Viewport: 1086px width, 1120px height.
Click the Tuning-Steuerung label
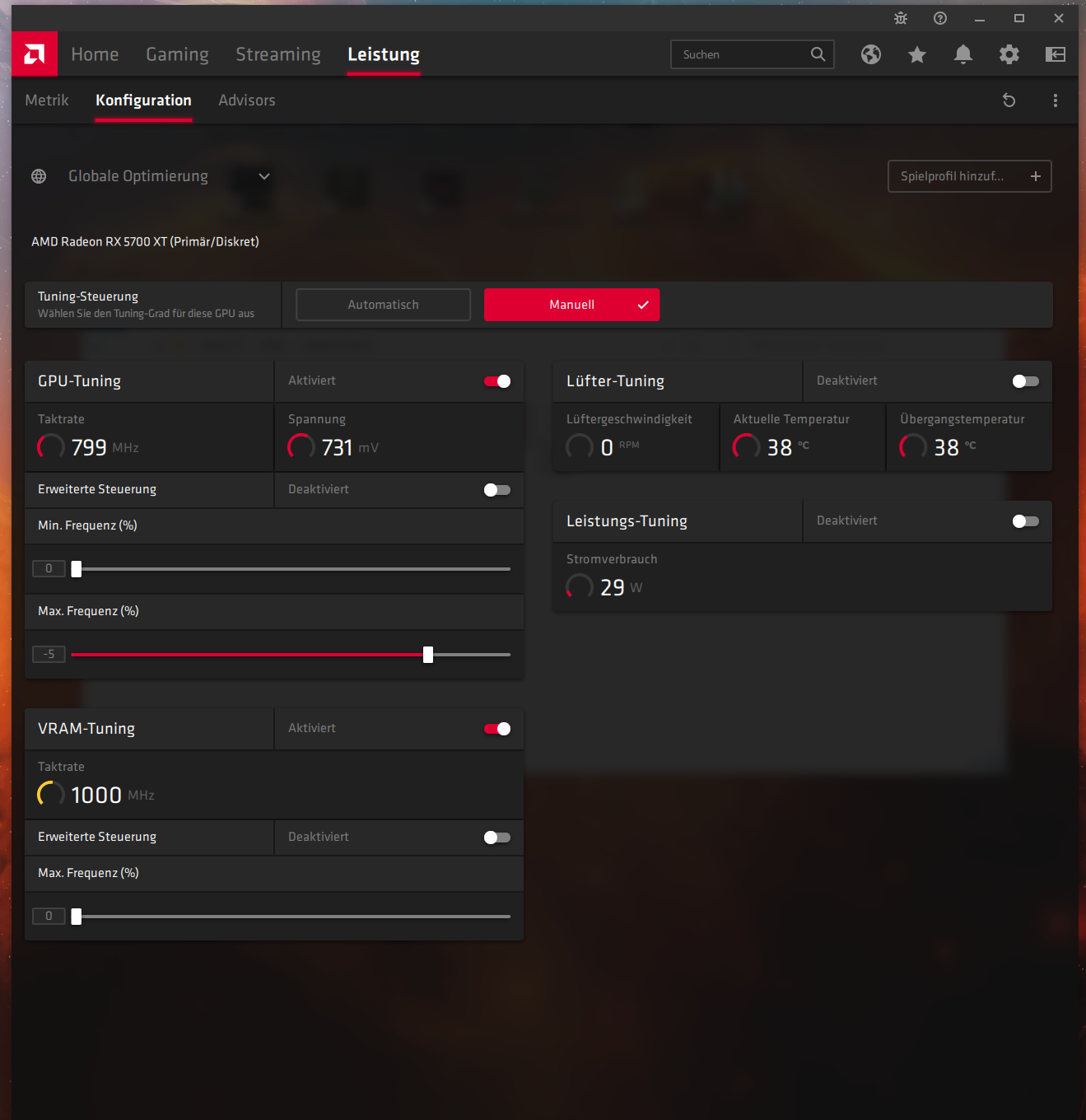88,296
